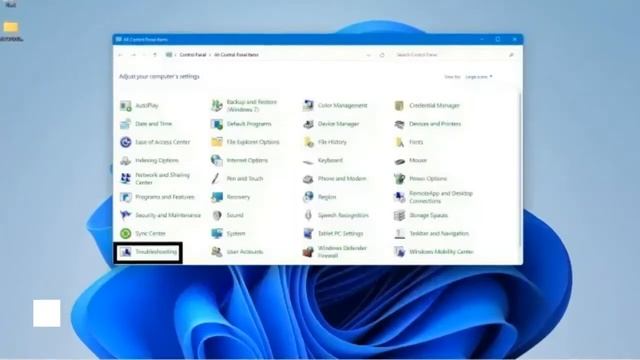Expand the View by Large icons dropdown
This screenshot has width=640, height=360.
(x=479, y=77)
